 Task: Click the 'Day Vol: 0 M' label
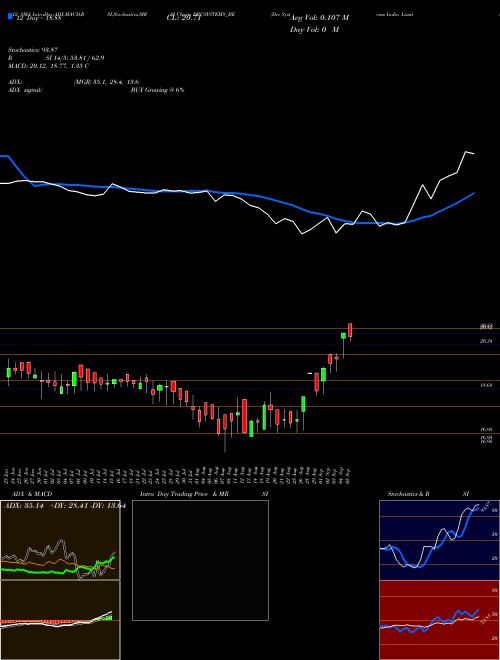coord(314,30)
